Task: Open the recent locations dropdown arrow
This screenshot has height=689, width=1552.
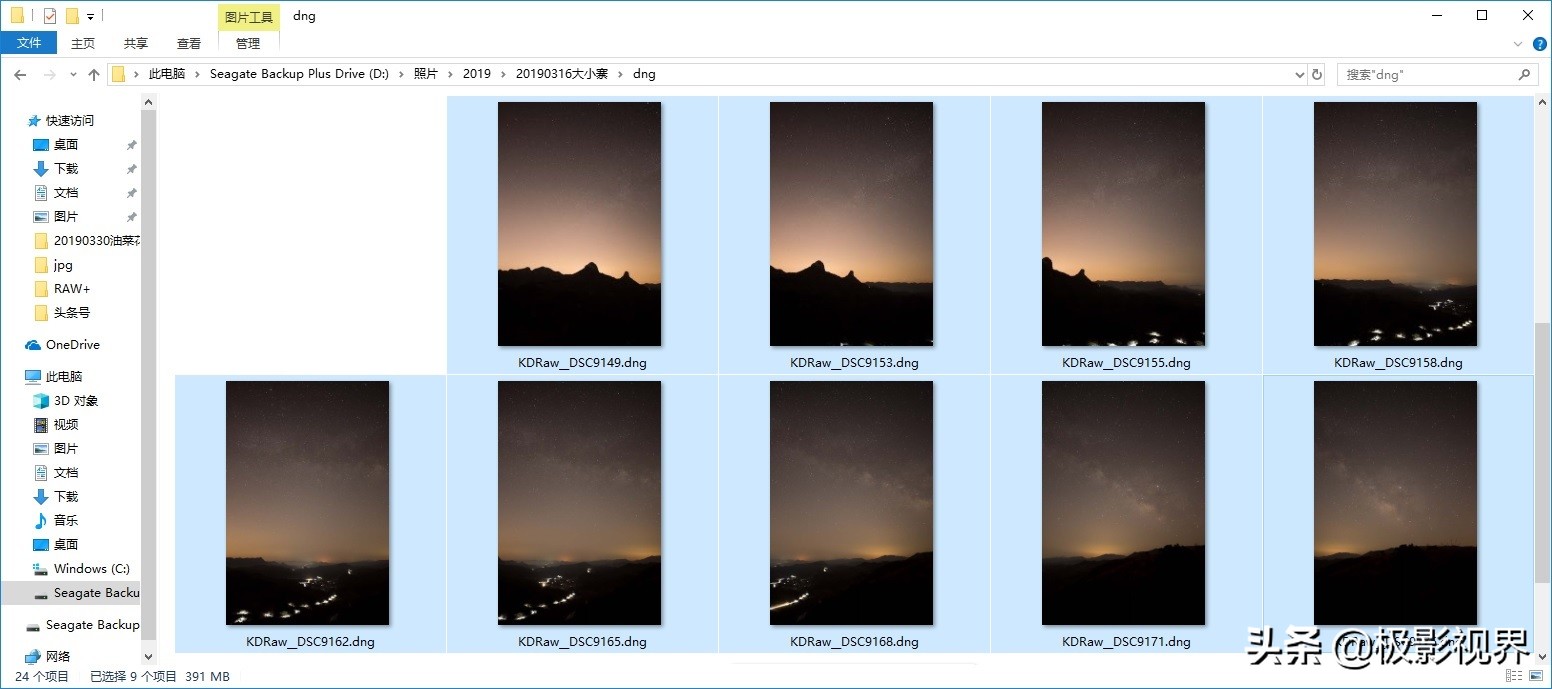Action: coord(73,75)
